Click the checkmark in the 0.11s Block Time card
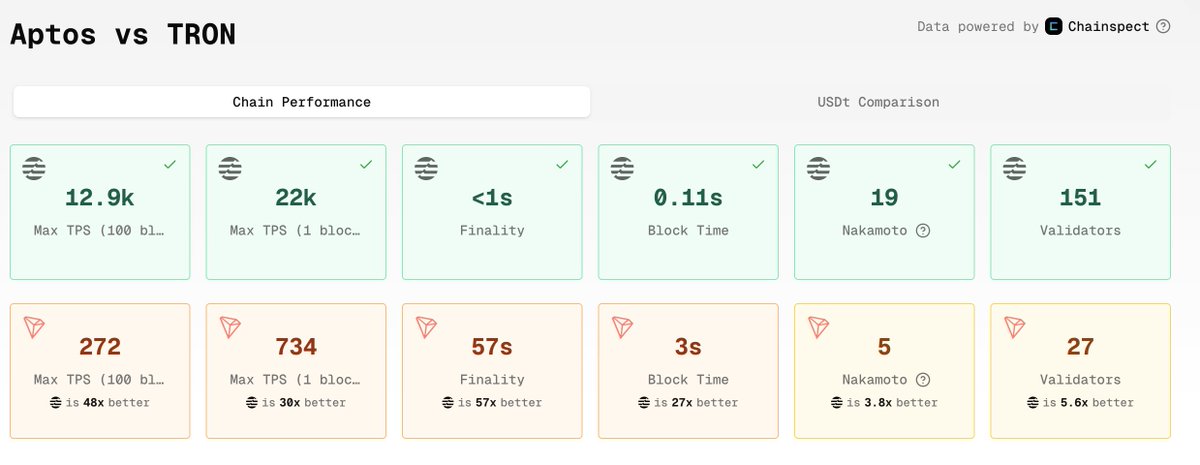Viewport: 1200px width, 465px height. (x=758, y=163)
